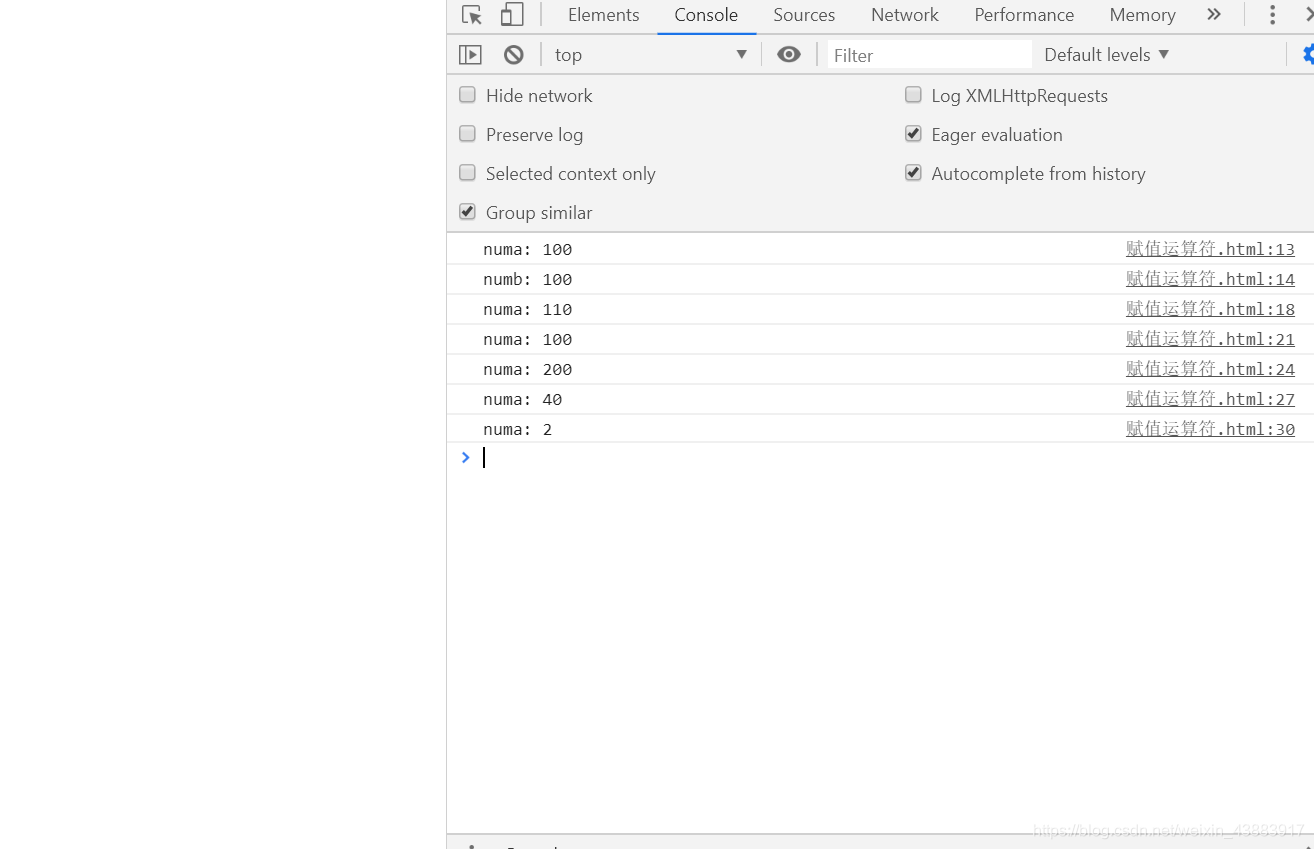This screenshot has width=1314, height=849.
Task: Open the Sources tab
Action: click(804, 15)
